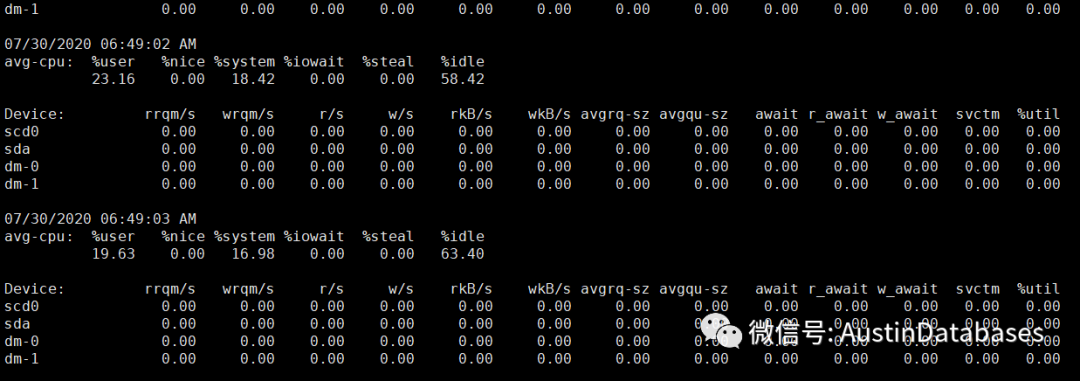Select dm-1 label above the 06:49:02 timestamp
The height and width of the screenshot is (381, 1080).
point(22,9)
